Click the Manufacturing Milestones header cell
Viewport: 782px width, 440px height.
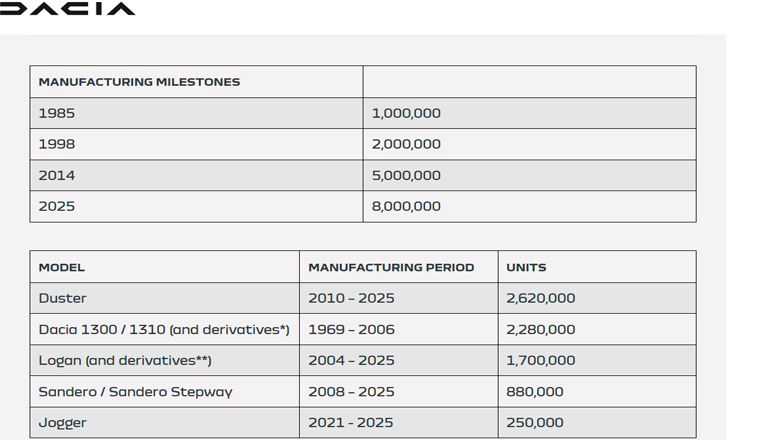point(139,82)
